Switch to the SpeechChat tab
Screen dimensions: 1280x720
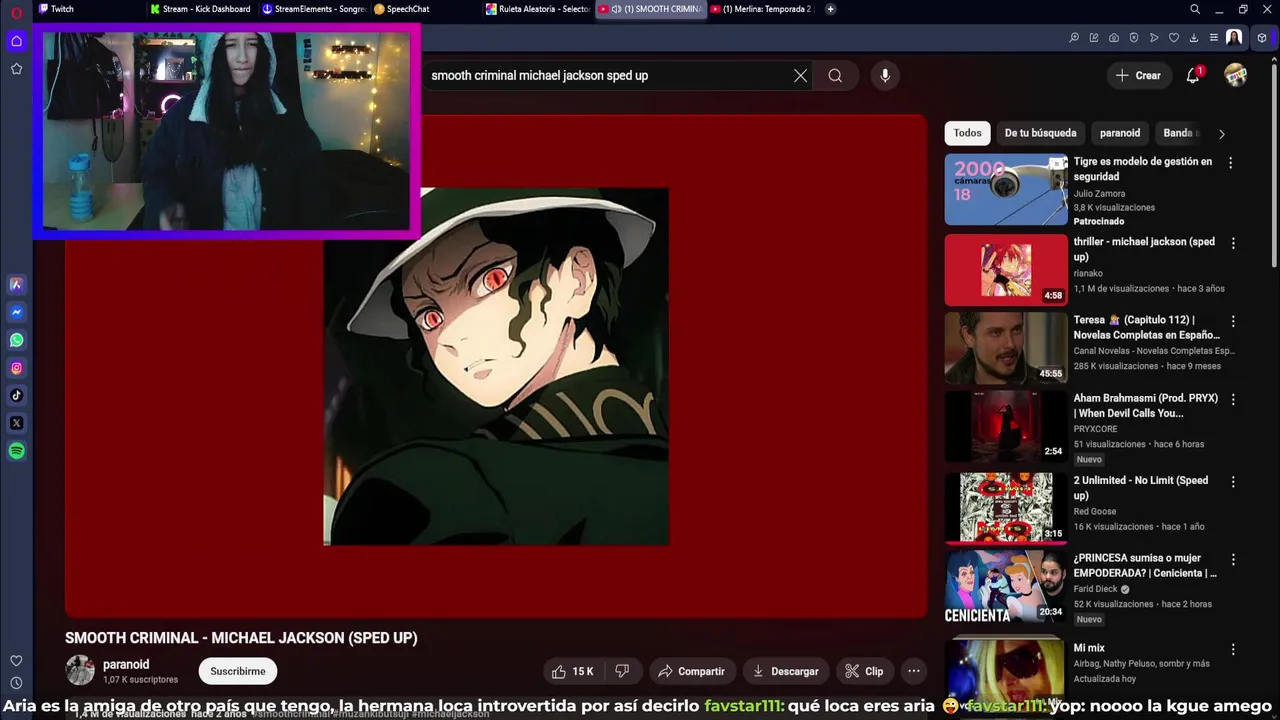(425, 9)
